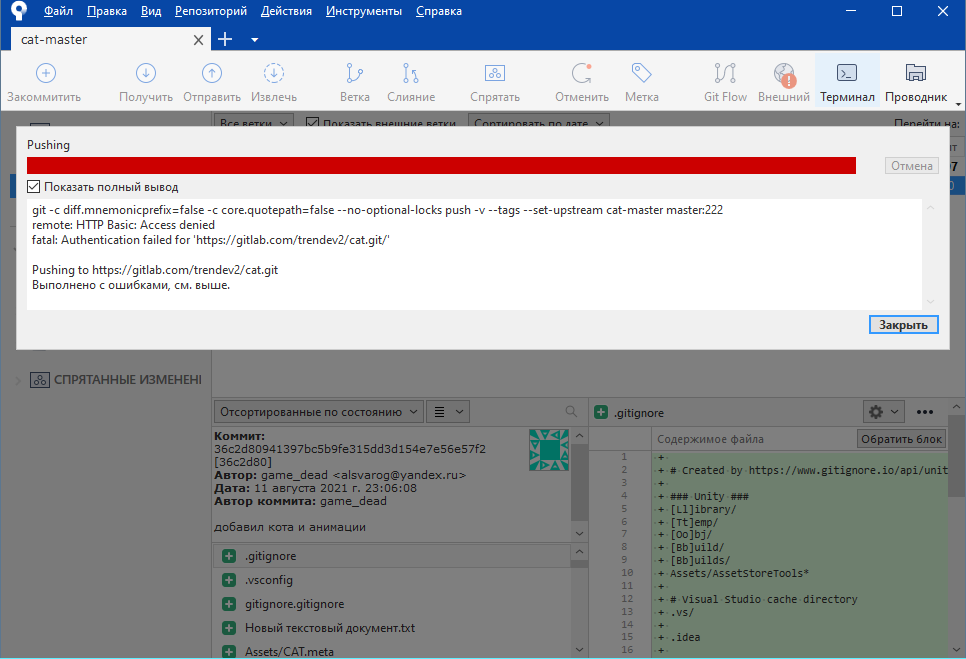Screen dimensions: 966x659
Task: Toggle Показать внешние ветки checkbox
Action: pos(312,123)
